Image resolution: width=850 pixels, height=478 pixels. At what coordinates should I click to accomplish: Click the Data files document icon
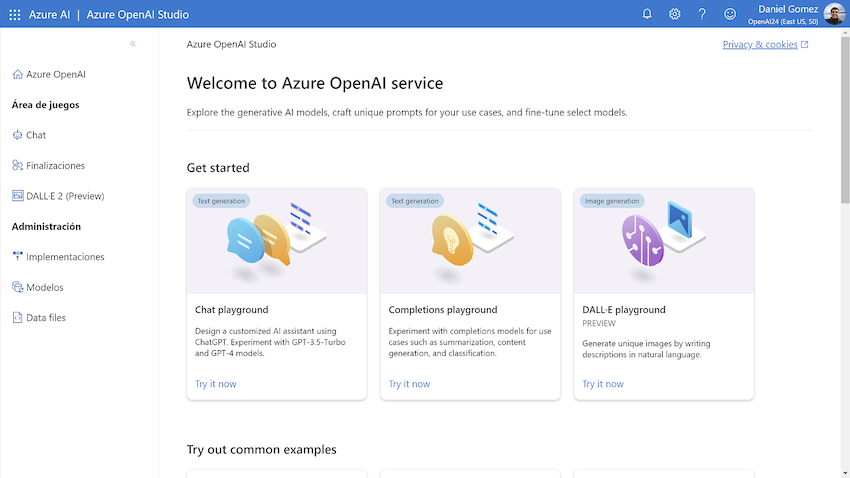click(17, 318)
